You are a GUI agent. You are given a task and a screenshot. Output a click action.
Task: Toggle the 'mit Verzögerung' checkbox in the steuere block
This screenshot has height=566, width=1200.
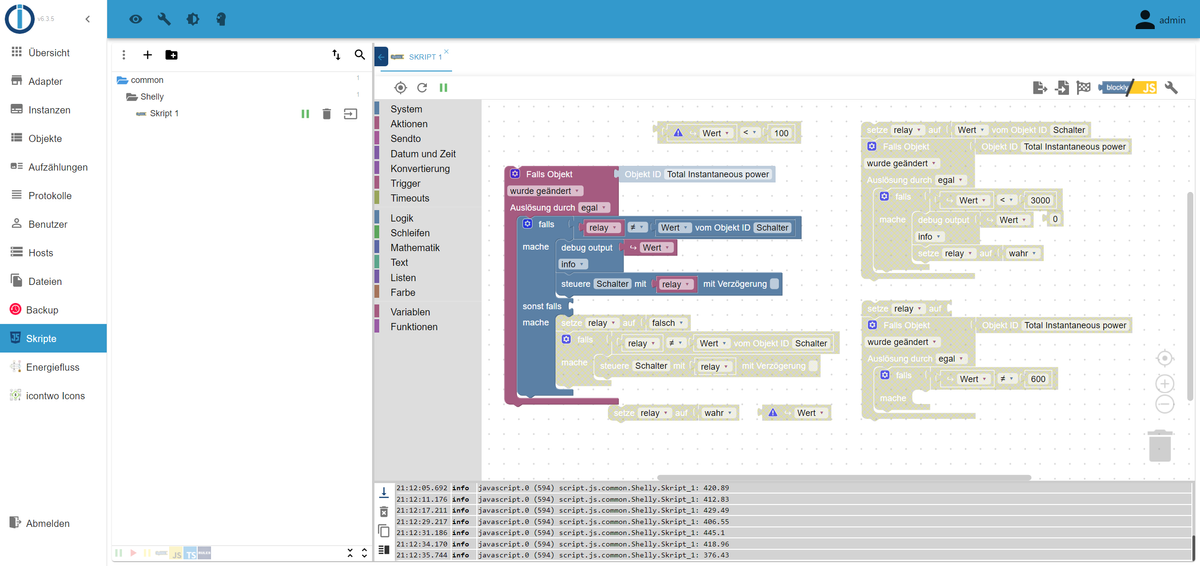click(x=774, y=284)
